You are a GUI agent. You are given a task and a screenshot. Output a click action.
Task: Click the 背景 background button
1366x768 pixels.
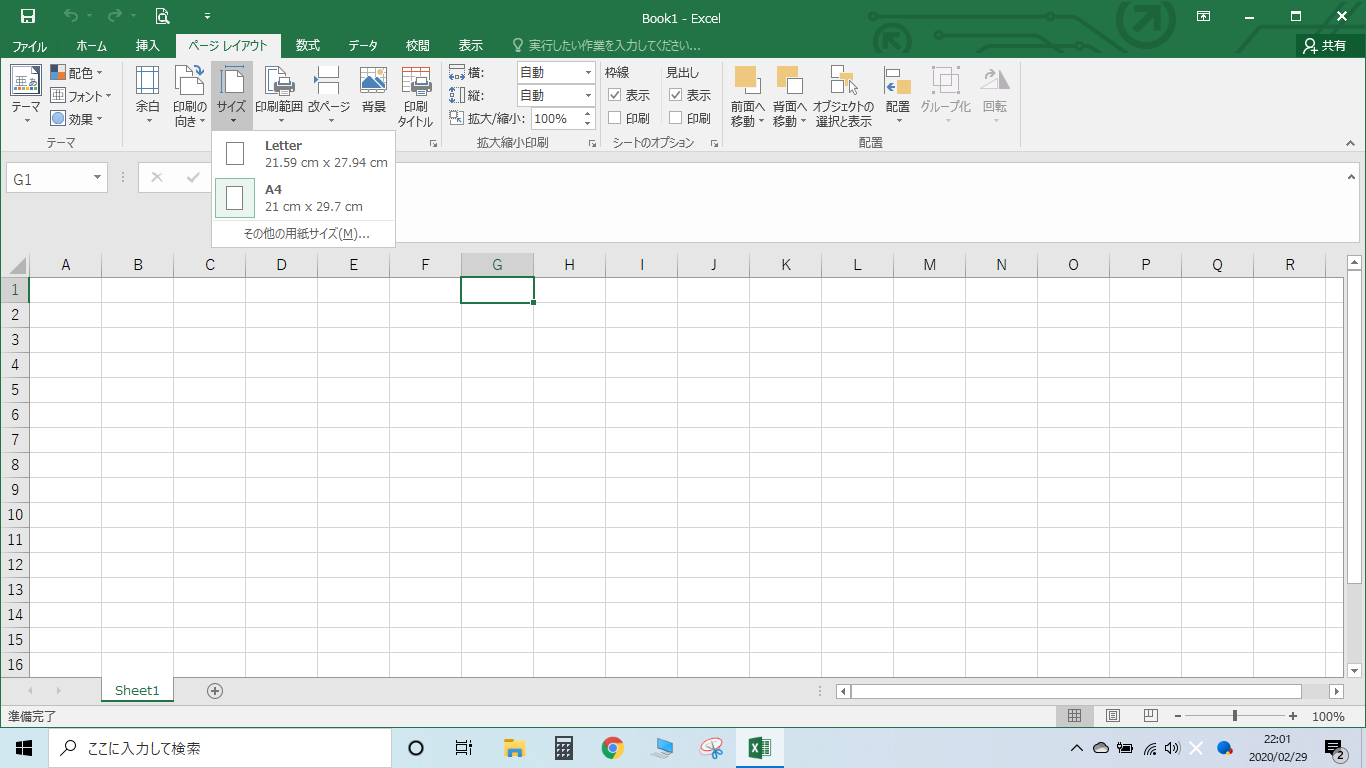[x=373, y=90]
